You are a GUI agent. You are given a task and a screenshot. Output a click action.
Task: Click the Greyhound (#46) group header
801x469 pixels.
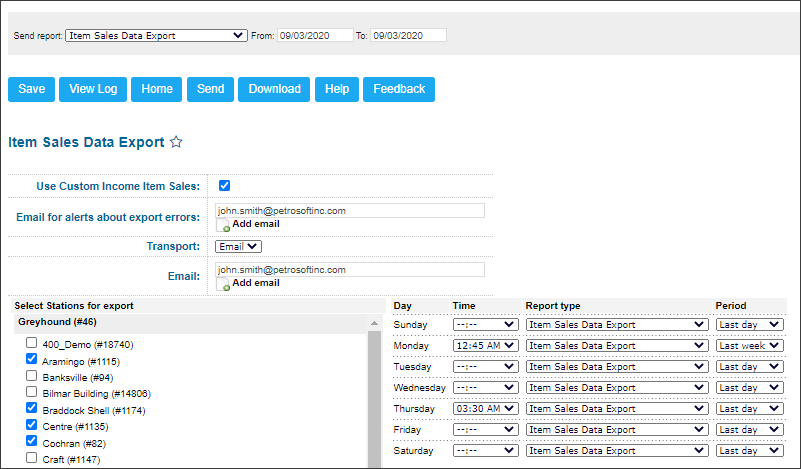(190, 322)
